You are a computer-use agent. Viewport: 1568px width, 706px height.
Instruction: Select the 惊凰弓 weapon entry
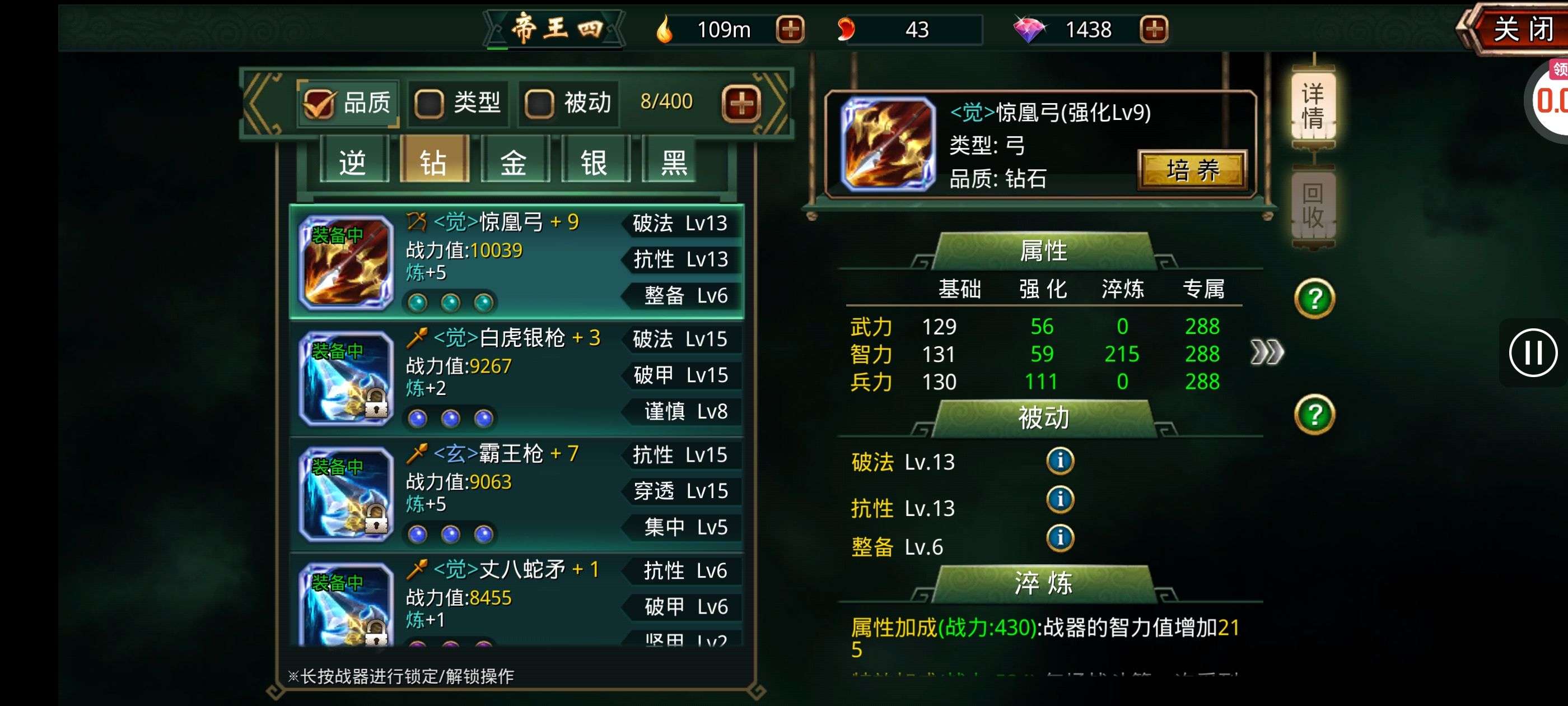click(x=517, y=261)
